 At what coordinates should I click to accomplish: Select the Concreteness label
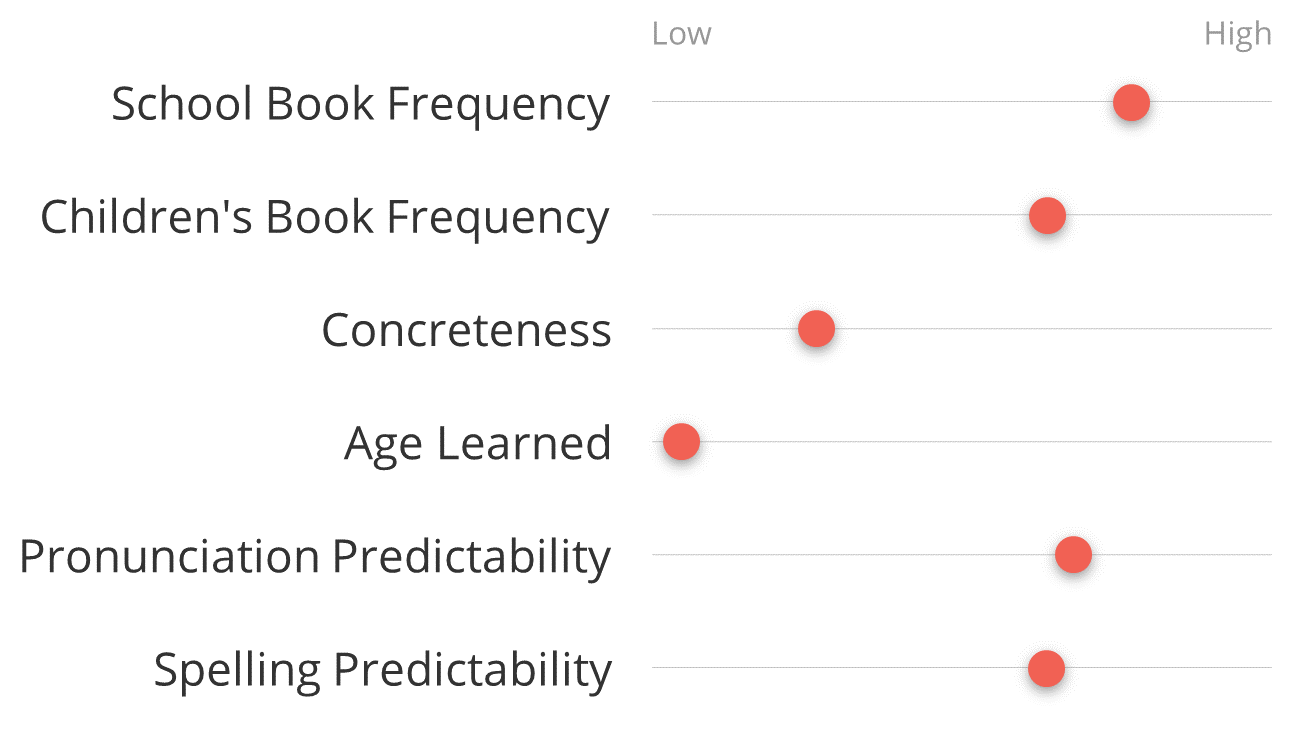pos(466,330)
